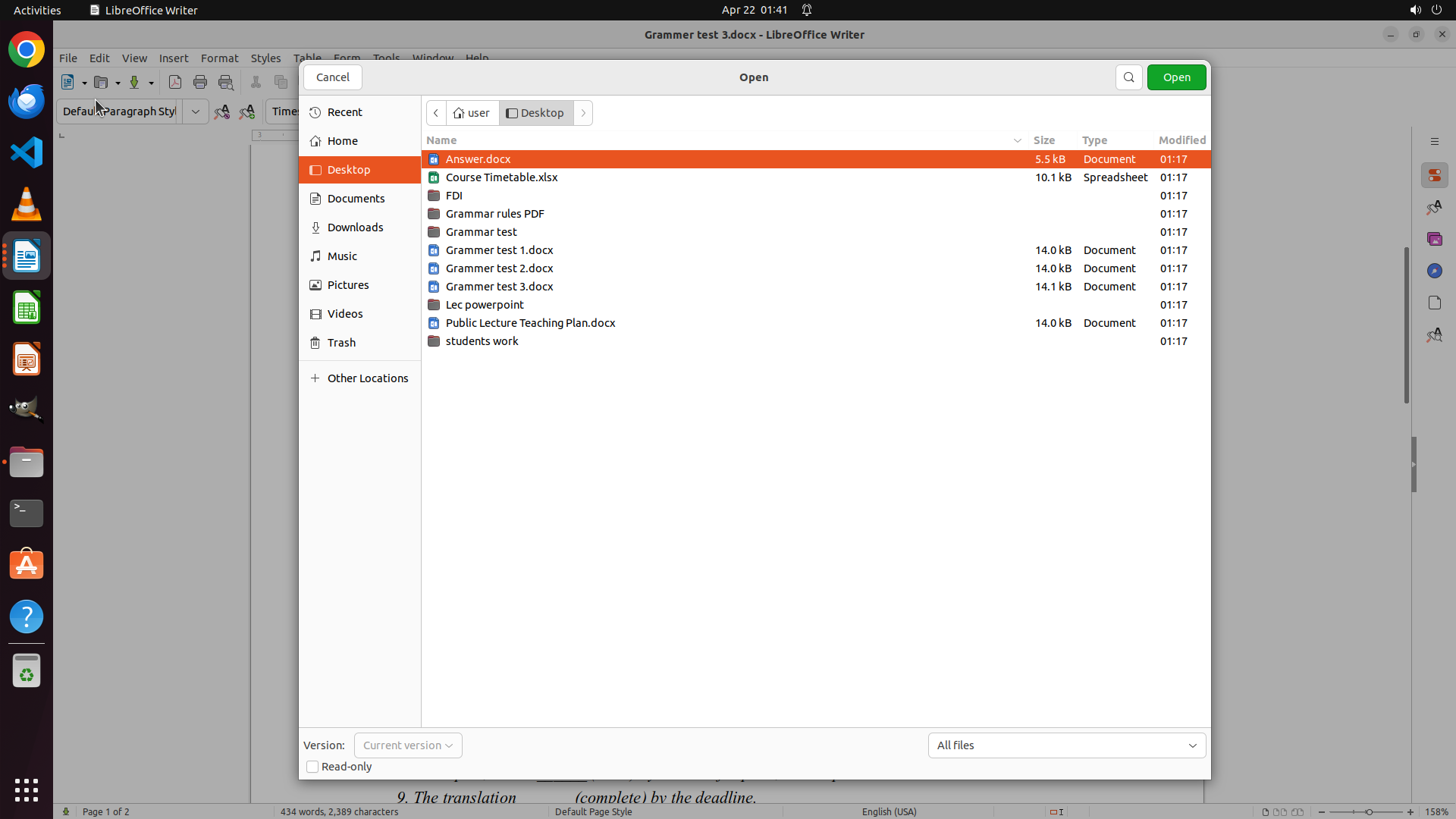Click the Name column header to toggle sort order
This screenshot has width=1456, height=819.
coord(441,140)
